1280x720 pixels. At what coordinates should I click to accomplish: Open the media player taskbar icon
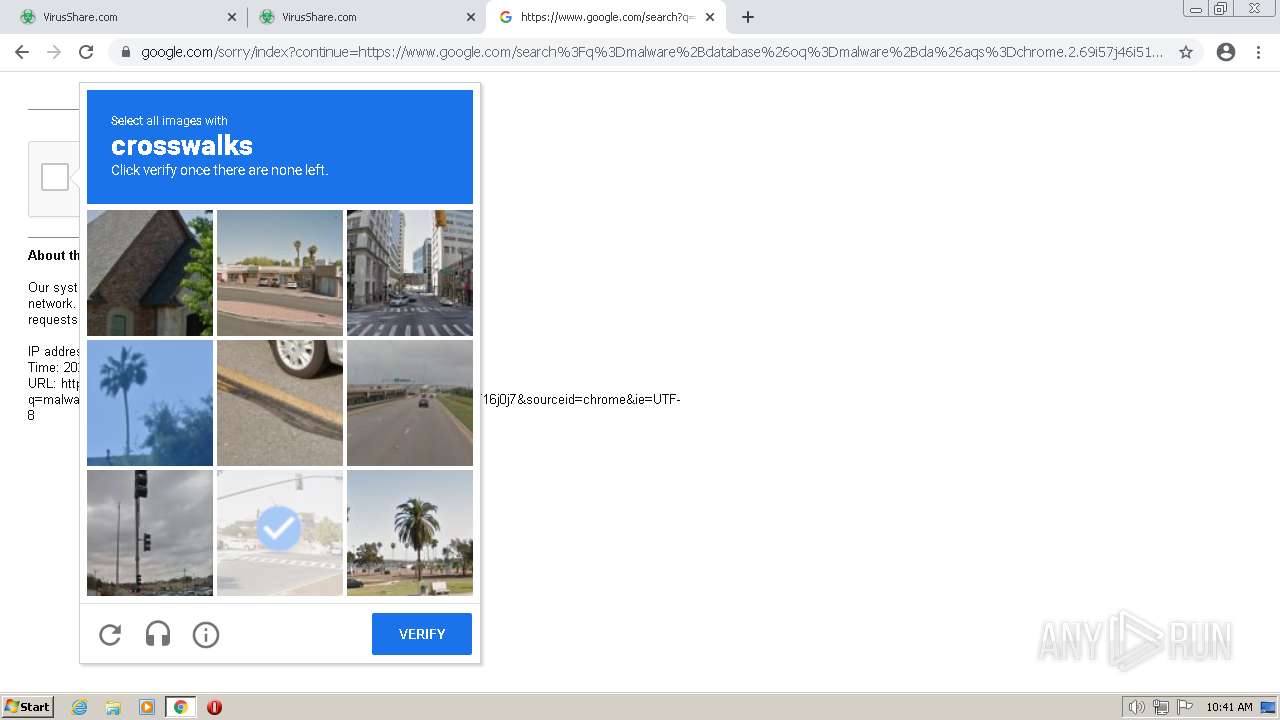pyautogui.click(x=147, y=707)
